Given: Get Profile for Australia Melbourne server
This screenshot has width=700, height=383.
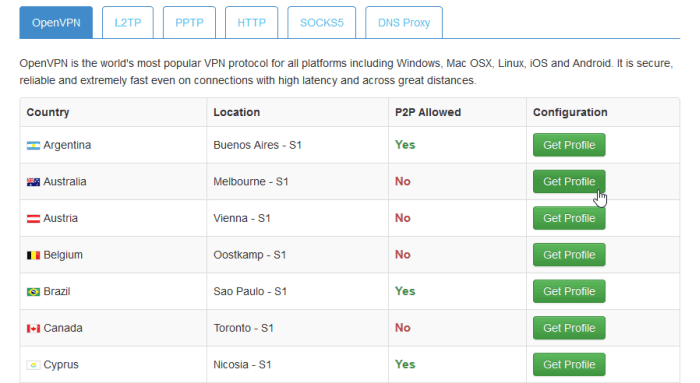Looking at the screenshot, I should 569,182.
